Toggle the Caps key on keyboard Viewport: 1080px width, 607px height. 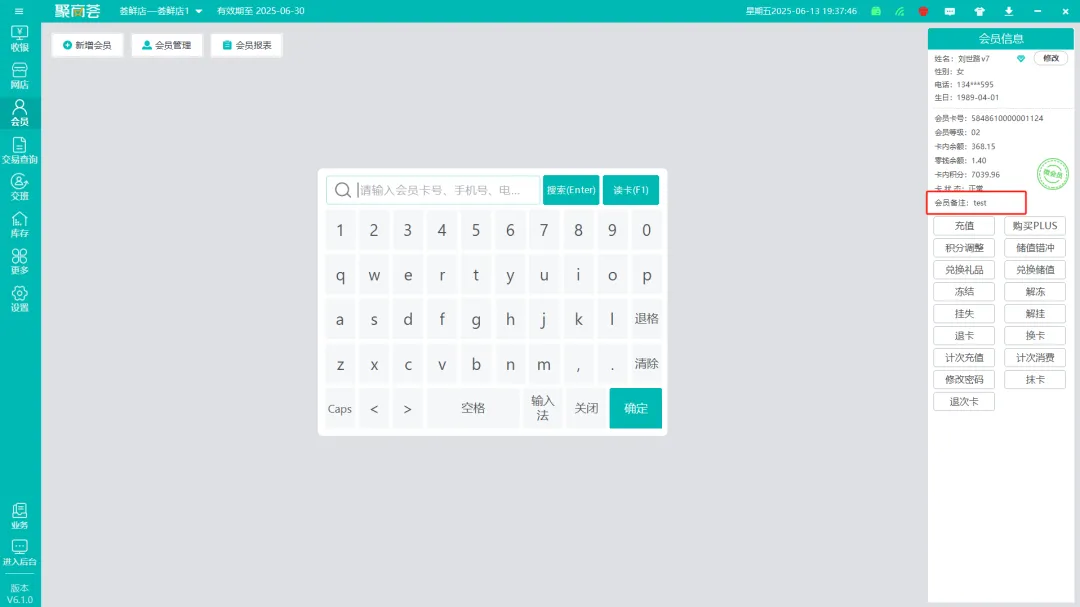point(340,409)
